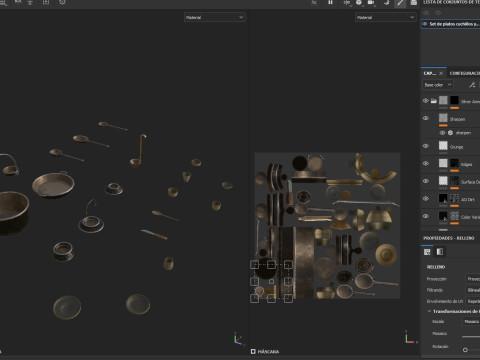The image size is (480, 360).
Task: Click the Rotación slider knob
Action: (465, 350)
